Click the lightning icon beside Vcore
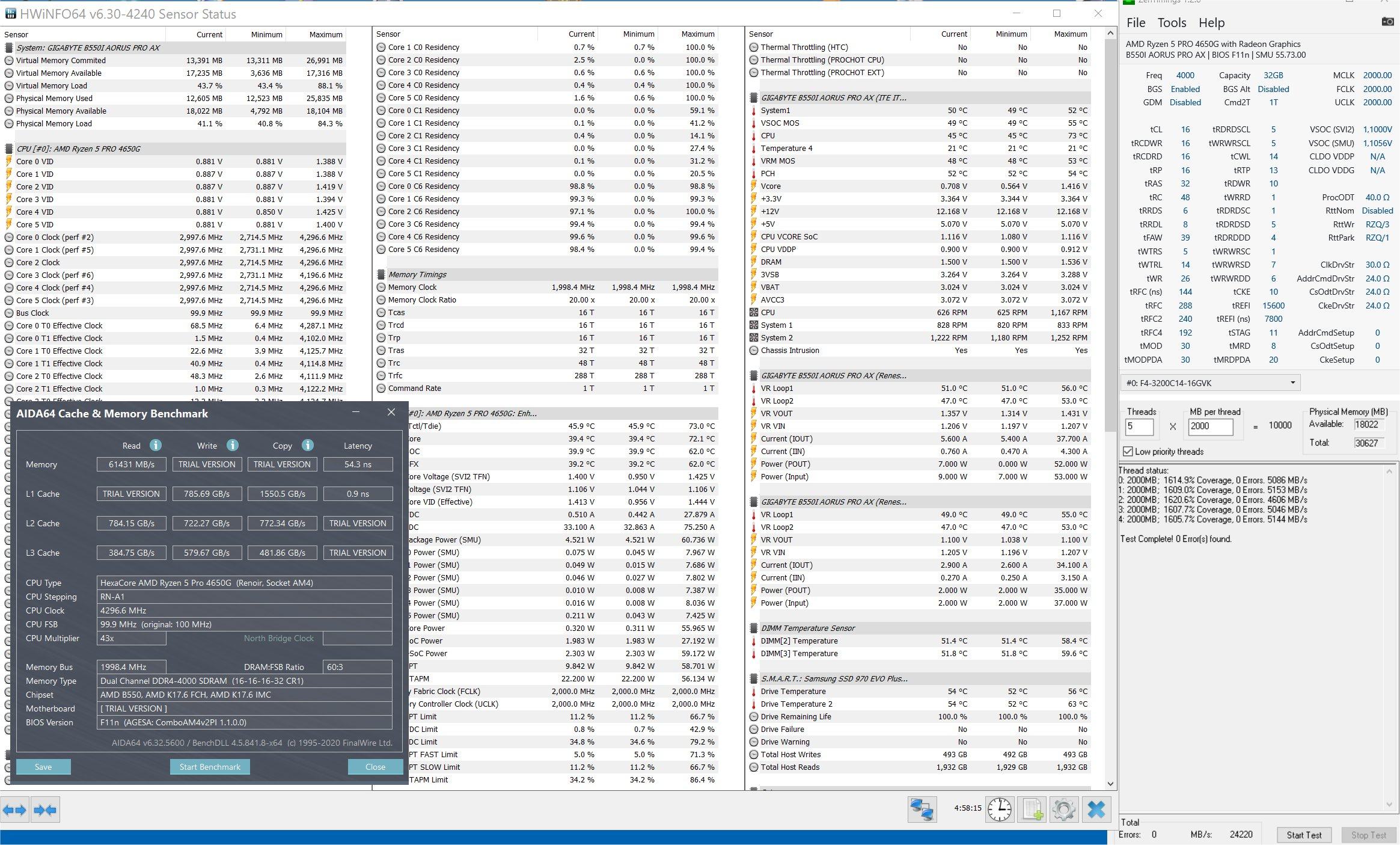The image size is (1400, 845). pyautogui.click(x=754, y=186)
